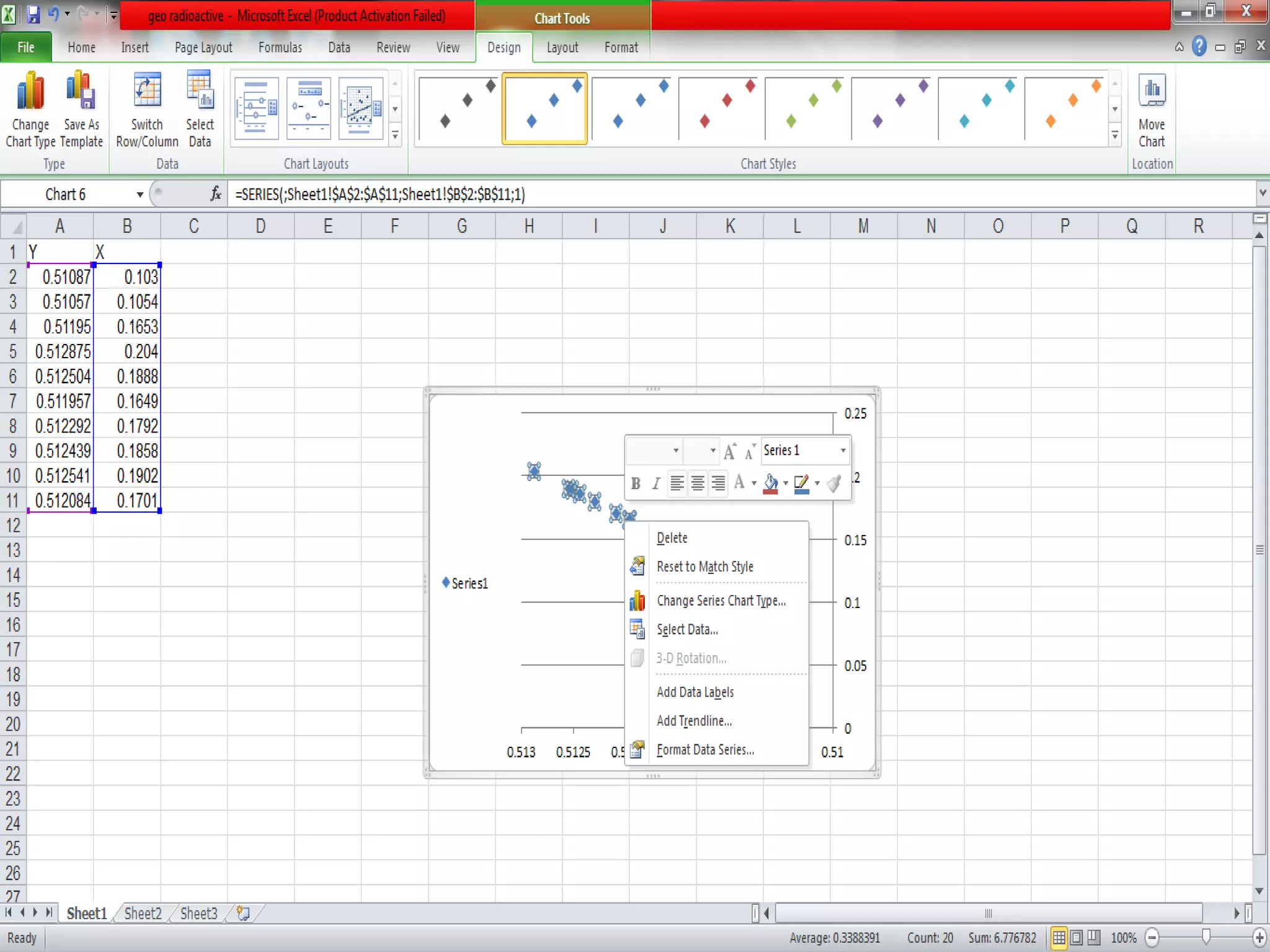Click the formula bar SERIES text
1270x952 pixels.
click(380, 195)
